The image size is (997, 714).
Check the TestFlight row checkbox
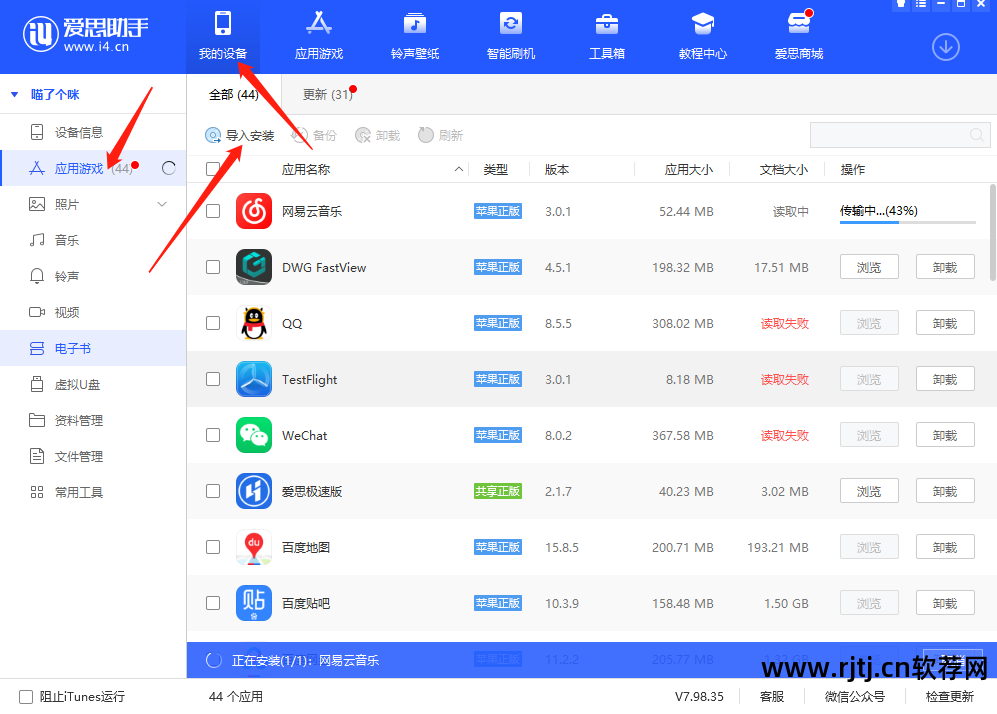coord(213,379)
